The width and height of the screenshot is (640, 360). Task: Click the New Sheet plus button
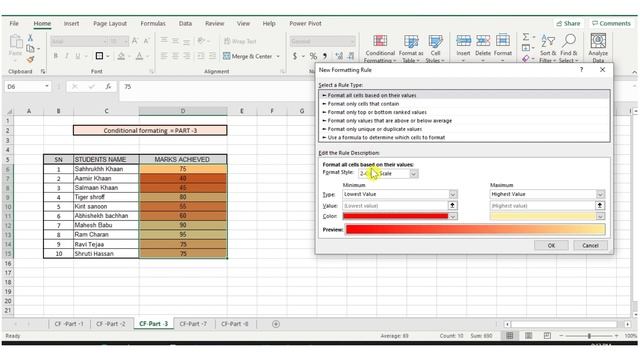coord(276,324)
